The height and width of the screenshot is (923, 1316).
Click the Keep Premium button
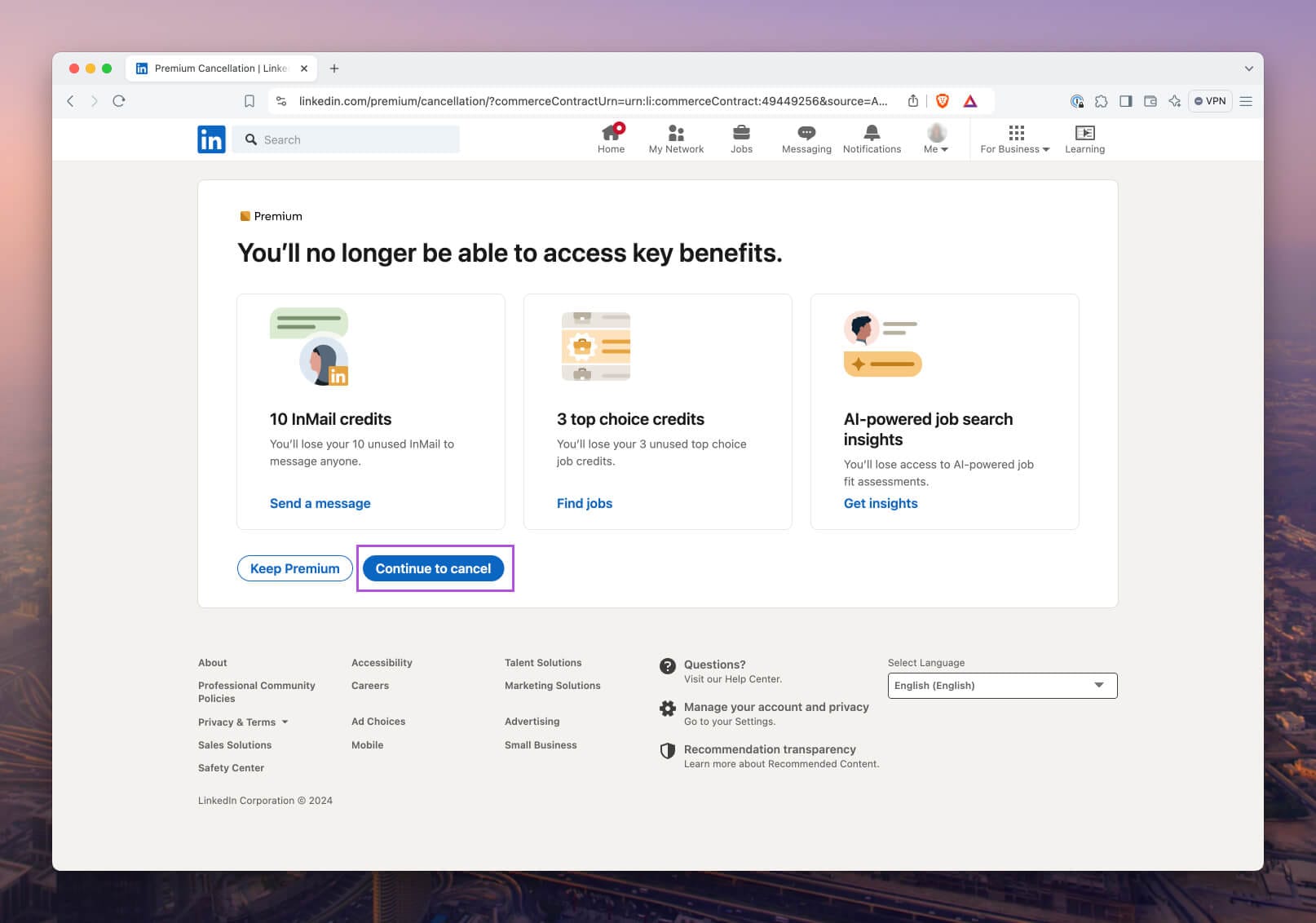(294, 568)
